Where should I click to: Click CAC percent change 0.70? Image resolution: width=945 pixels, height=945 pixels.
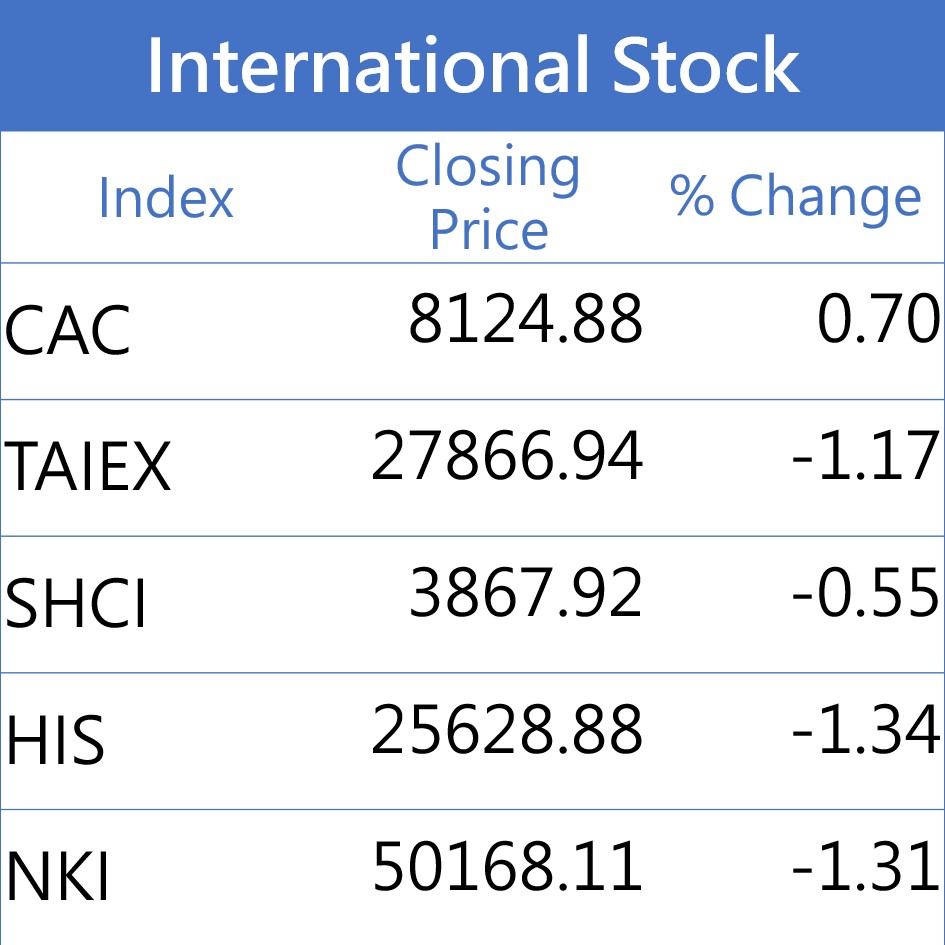click(878, 322)
